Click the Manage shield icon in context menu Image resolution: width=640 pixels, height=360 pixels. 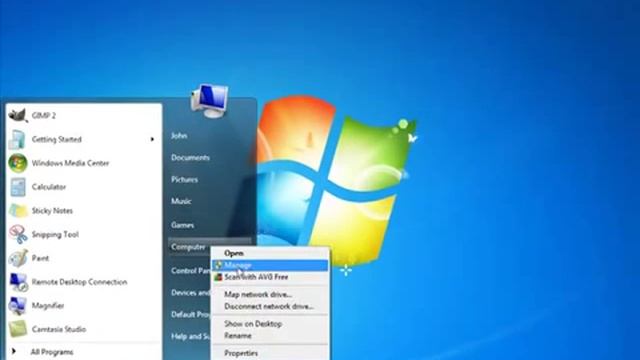(218, 265)
